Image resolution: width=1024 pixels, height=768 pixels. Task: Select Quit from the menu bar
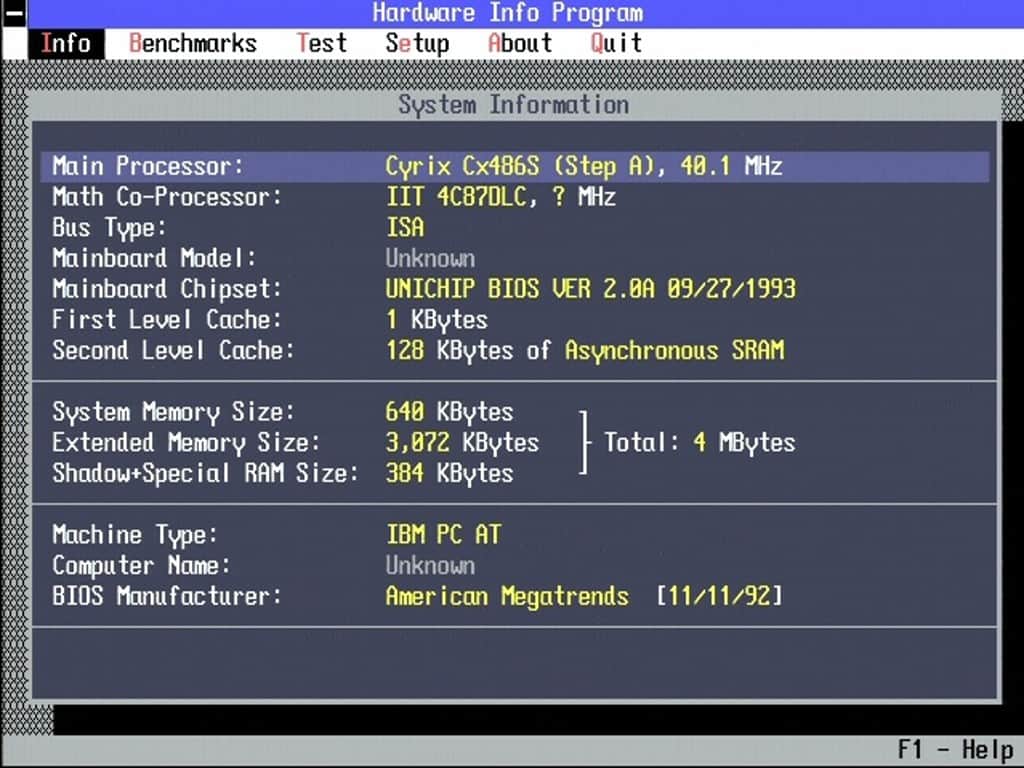[x=616, y=44]
